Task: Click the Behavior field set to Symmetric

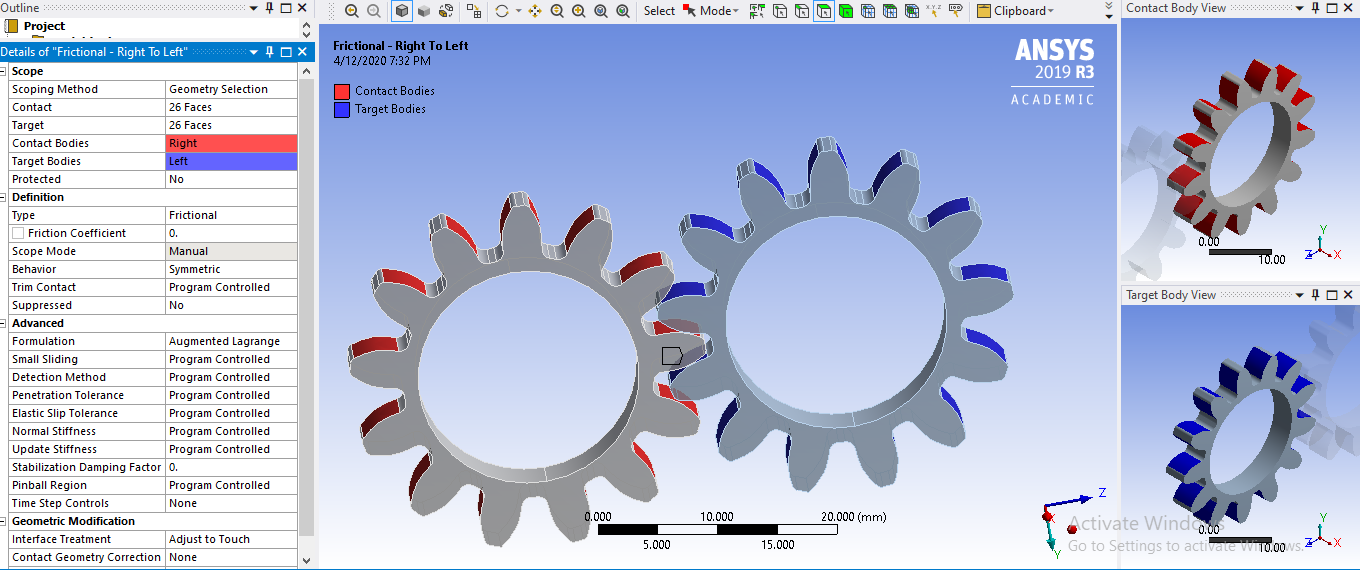Action: 231,269
